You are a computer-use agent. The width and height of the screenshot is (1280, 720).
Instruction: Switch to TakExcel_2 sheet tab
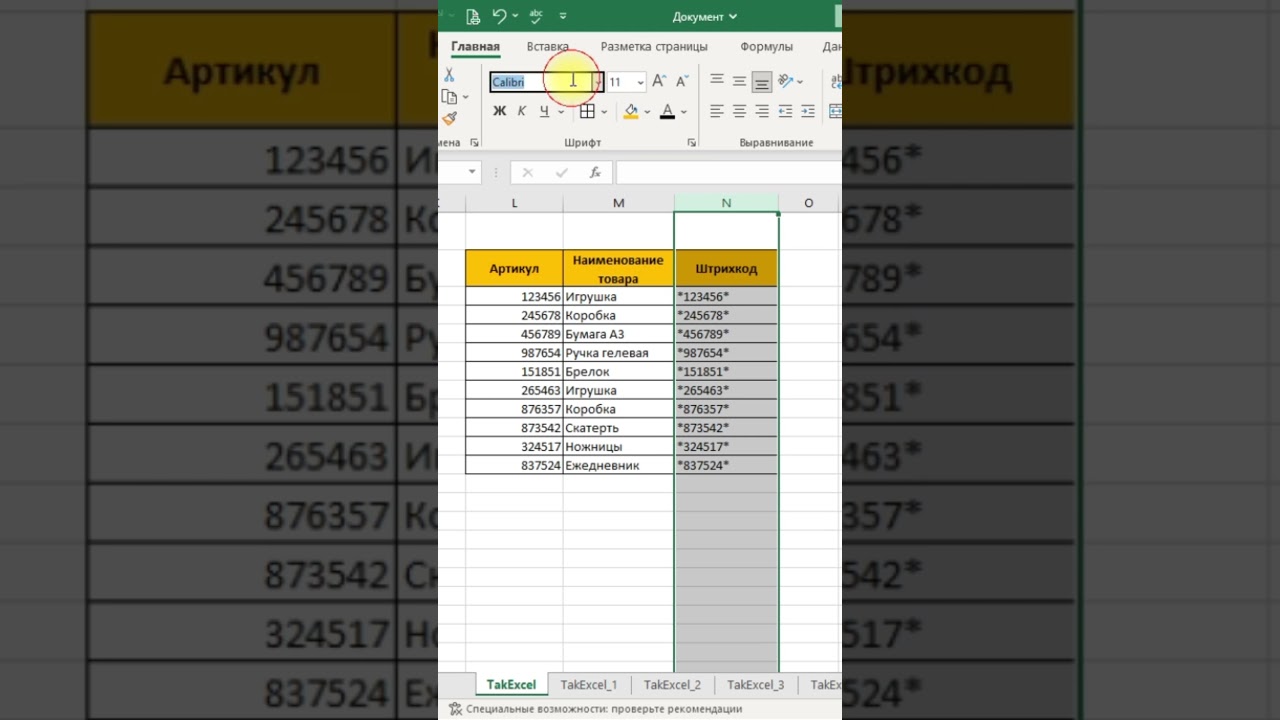(x=672, y=685)
